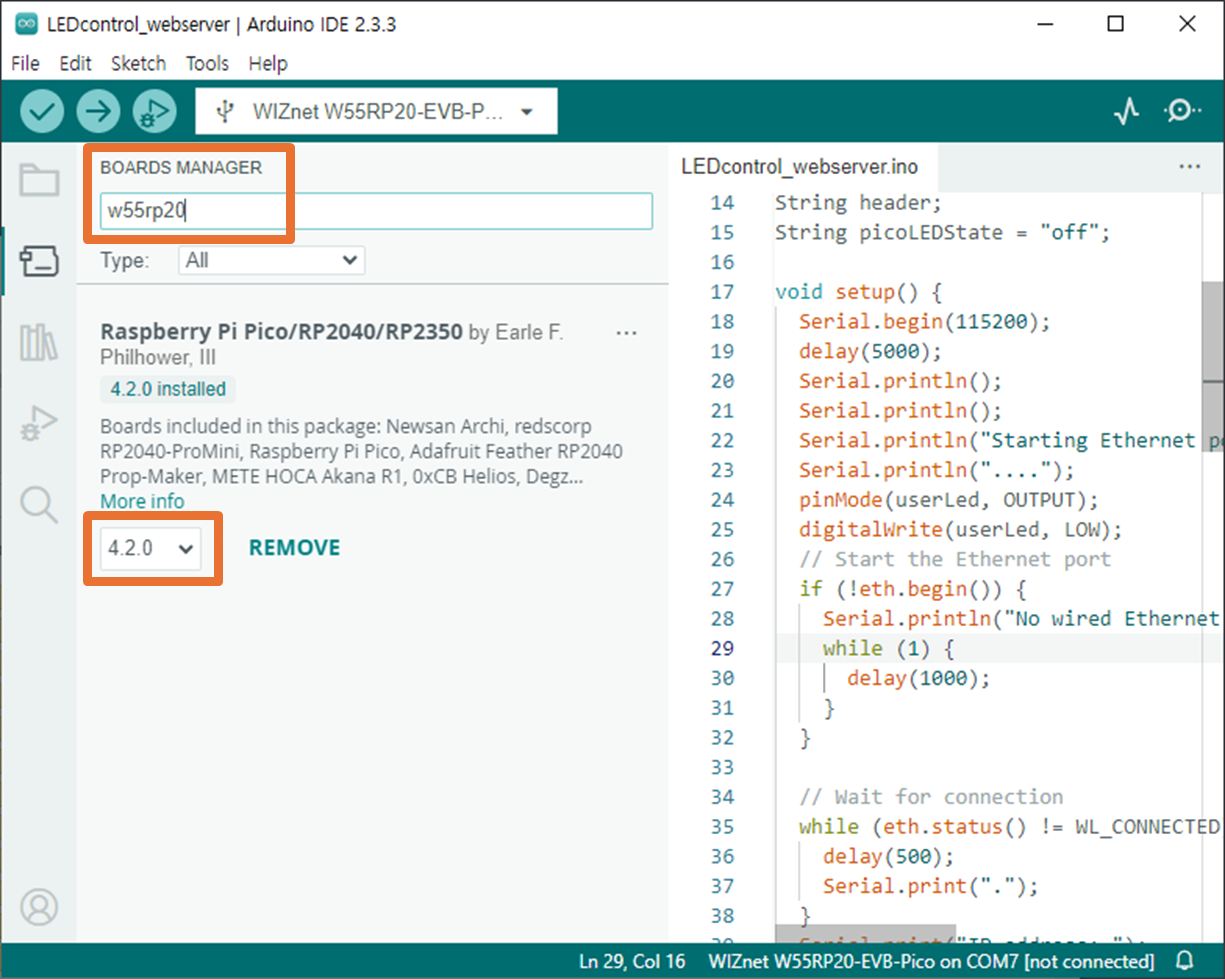Expand the WIZnet W55RP20-EVB board selector dropdown
The image size is (1225, 979).
click(x=376, y=112)
